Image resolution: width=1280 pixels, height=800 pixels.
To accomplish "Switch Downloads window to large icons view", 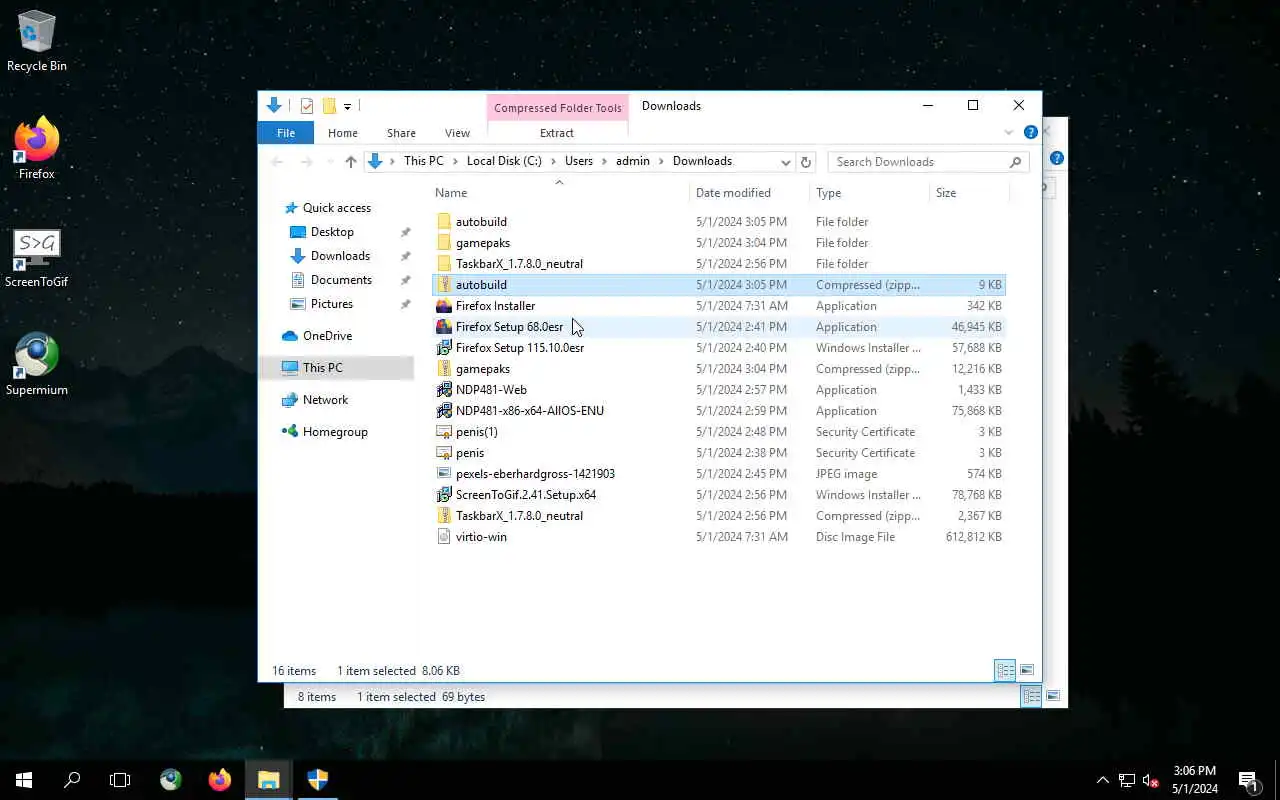I will coord(1027,671).
